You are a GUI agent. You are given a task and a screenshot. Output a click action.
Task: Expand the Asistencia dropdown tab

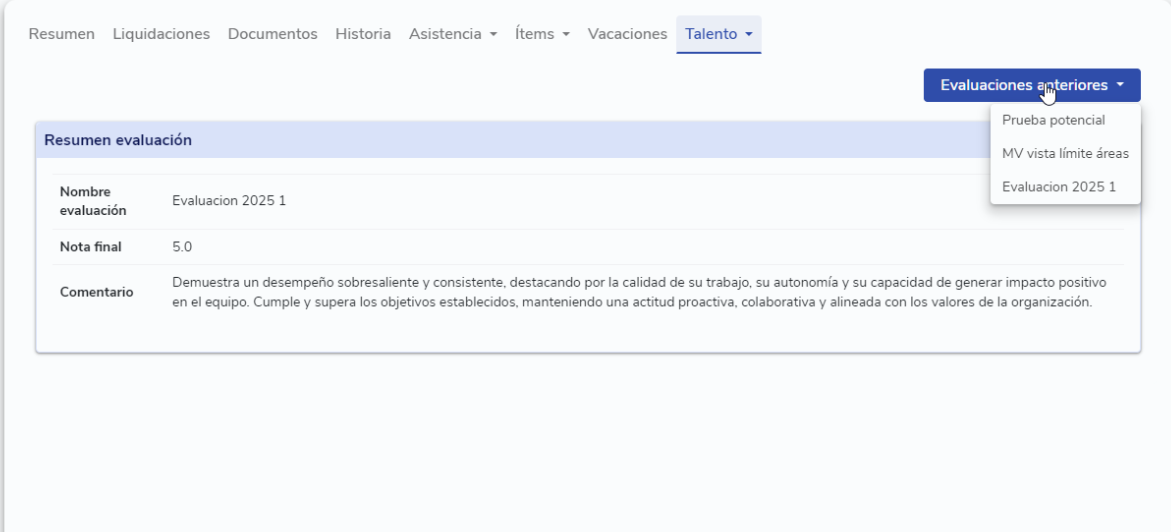pyautogui.click(x=453, y=34)
